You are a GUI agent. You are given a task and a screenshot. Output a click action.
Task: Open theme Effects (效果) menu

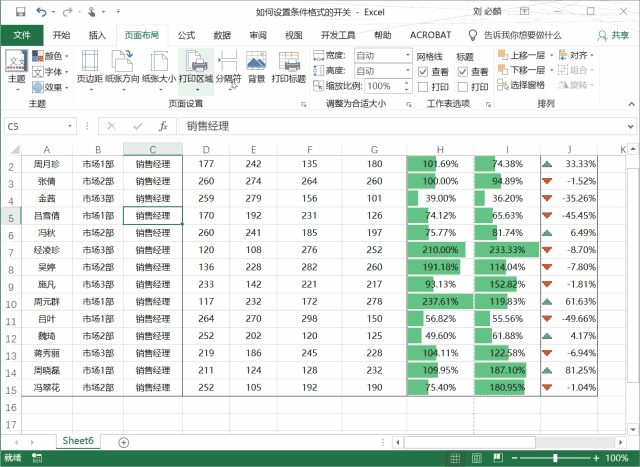50,87
